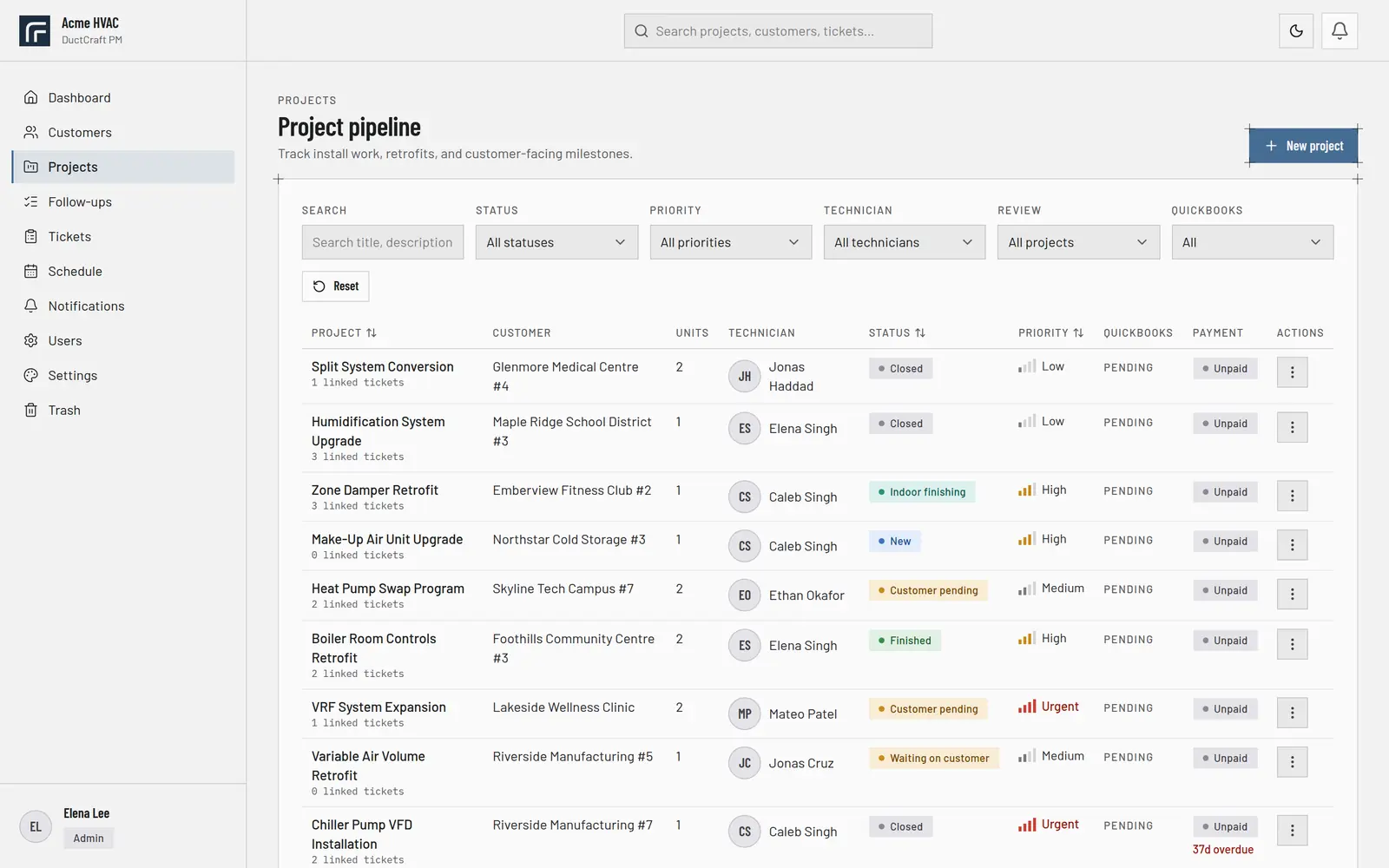The image size is (1389, 868).
Task: Open the VRF System Expansion project
Action: 379,707
